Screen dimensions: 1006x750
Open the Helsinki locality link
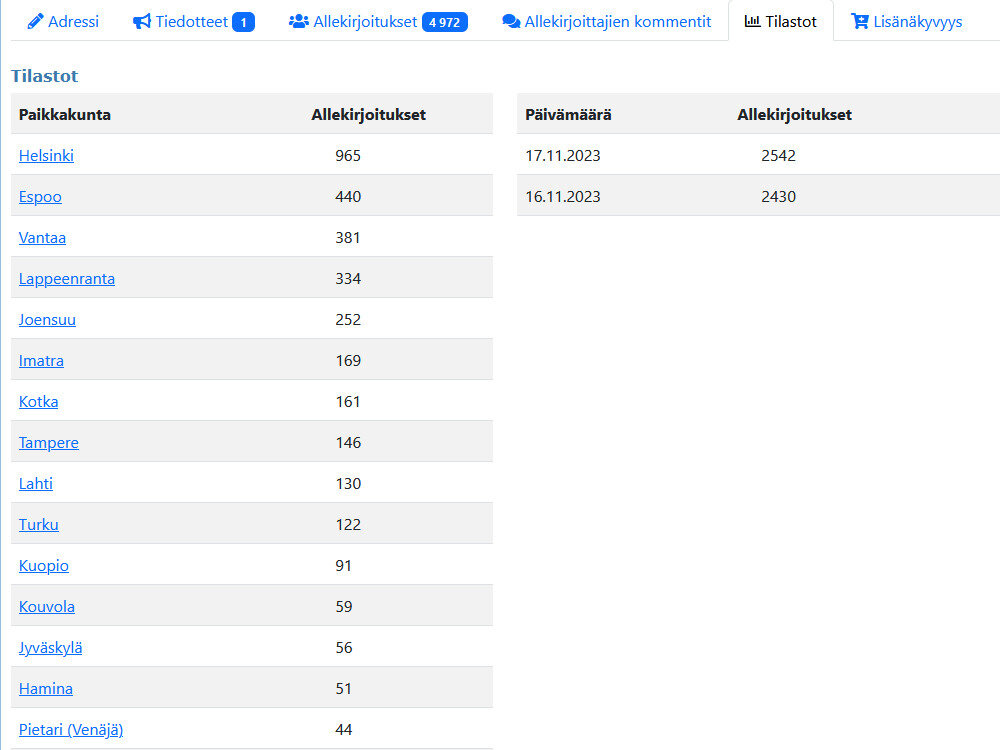click(x=46, y=156)
